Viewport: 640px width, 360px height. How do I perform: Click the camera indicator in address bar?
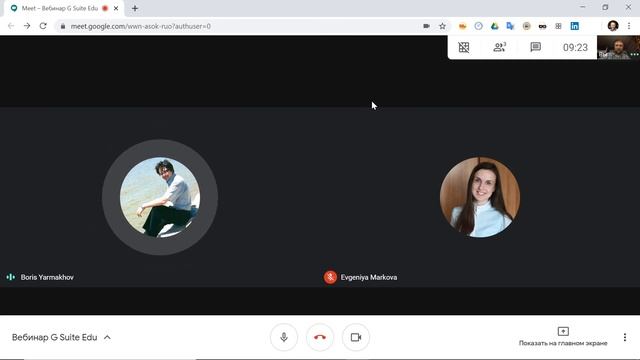point(426,26)
